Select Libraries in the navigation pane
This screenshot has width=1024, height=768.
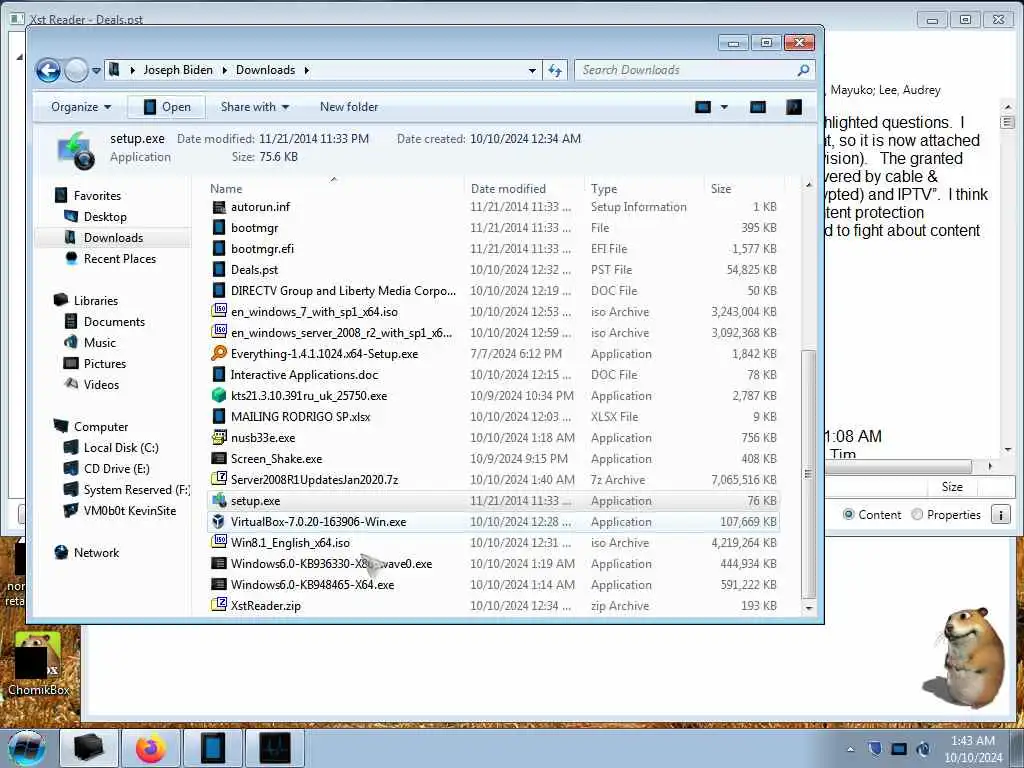click(95, 300)
